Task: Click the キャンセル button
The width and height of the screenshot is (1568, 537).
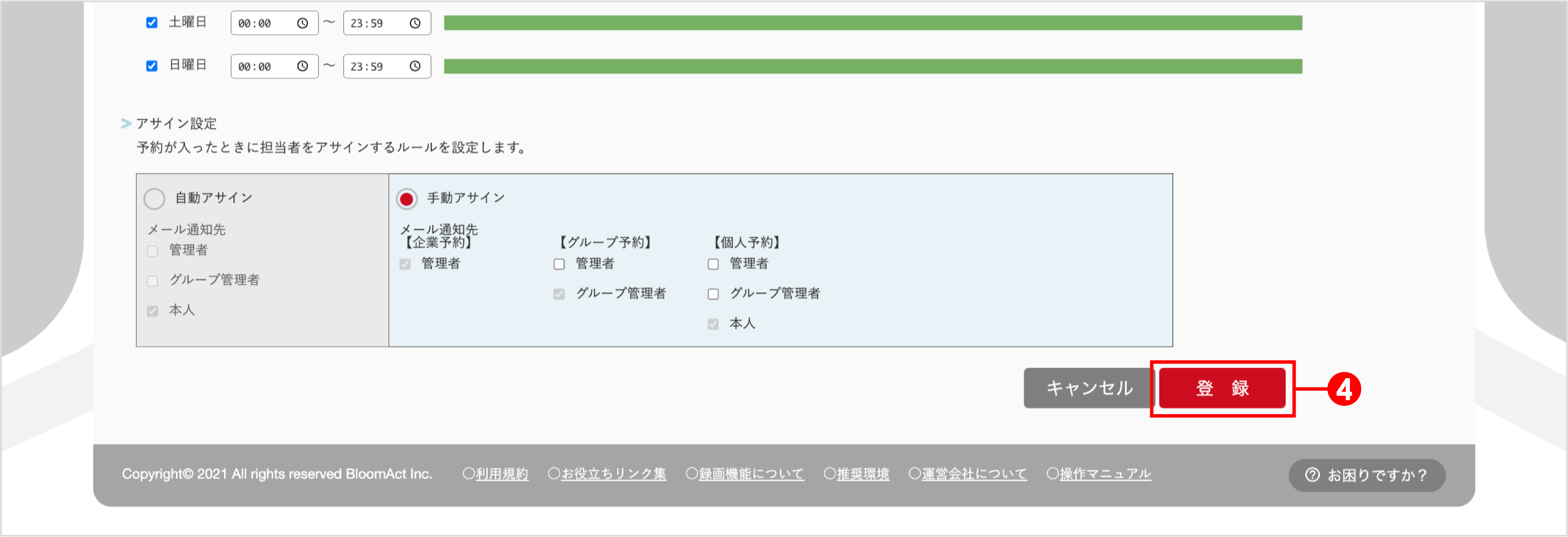Action: coord(1090,388)
